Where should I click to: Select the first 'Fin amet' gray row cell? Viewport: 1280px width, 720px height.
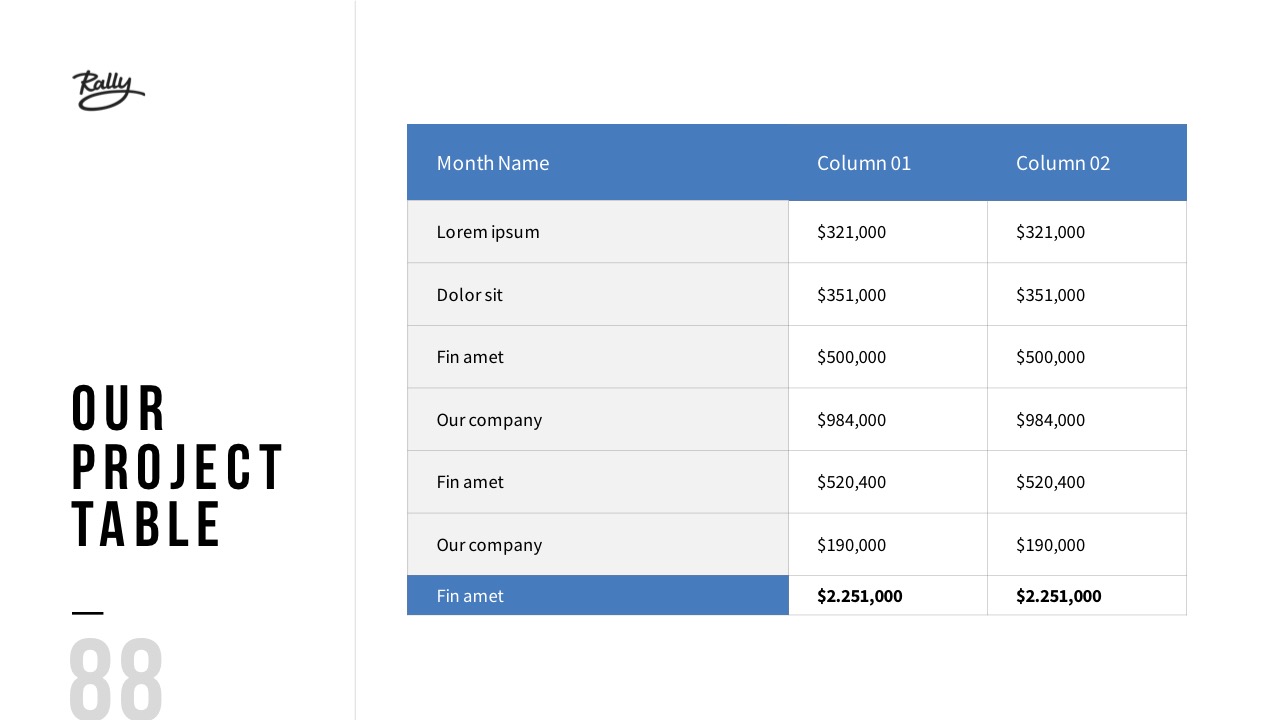470,357
